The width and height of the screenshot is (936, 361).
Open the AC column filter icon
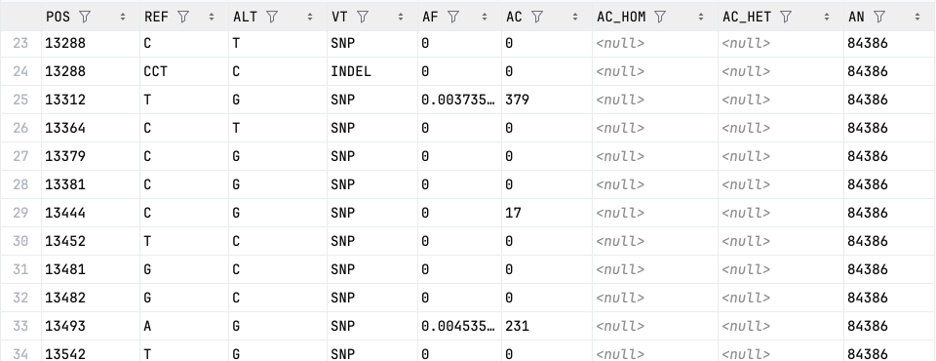pyautogui.click(x=537, y=17)
